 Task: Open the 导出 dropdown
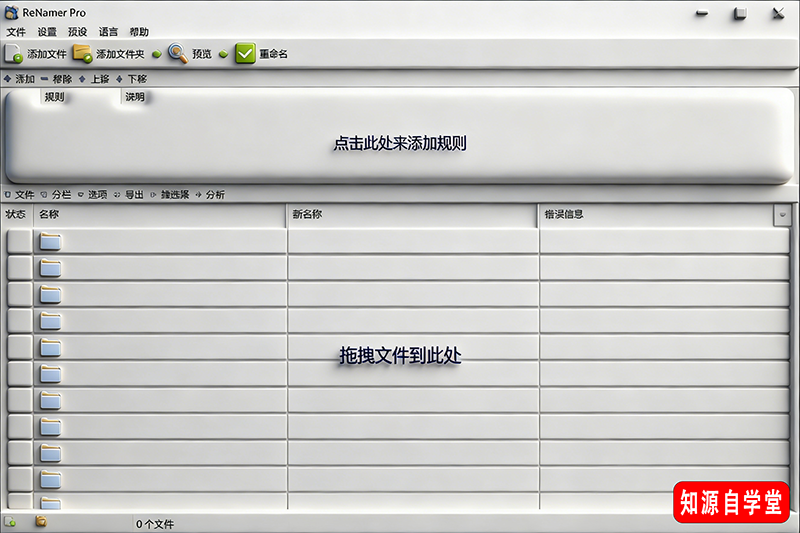click(x=130, y=195)
